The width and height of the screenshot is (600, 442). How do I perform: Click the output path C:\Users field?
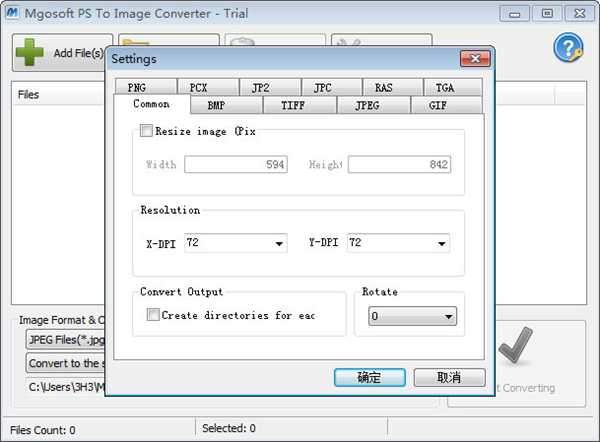[x=67, y=387]
